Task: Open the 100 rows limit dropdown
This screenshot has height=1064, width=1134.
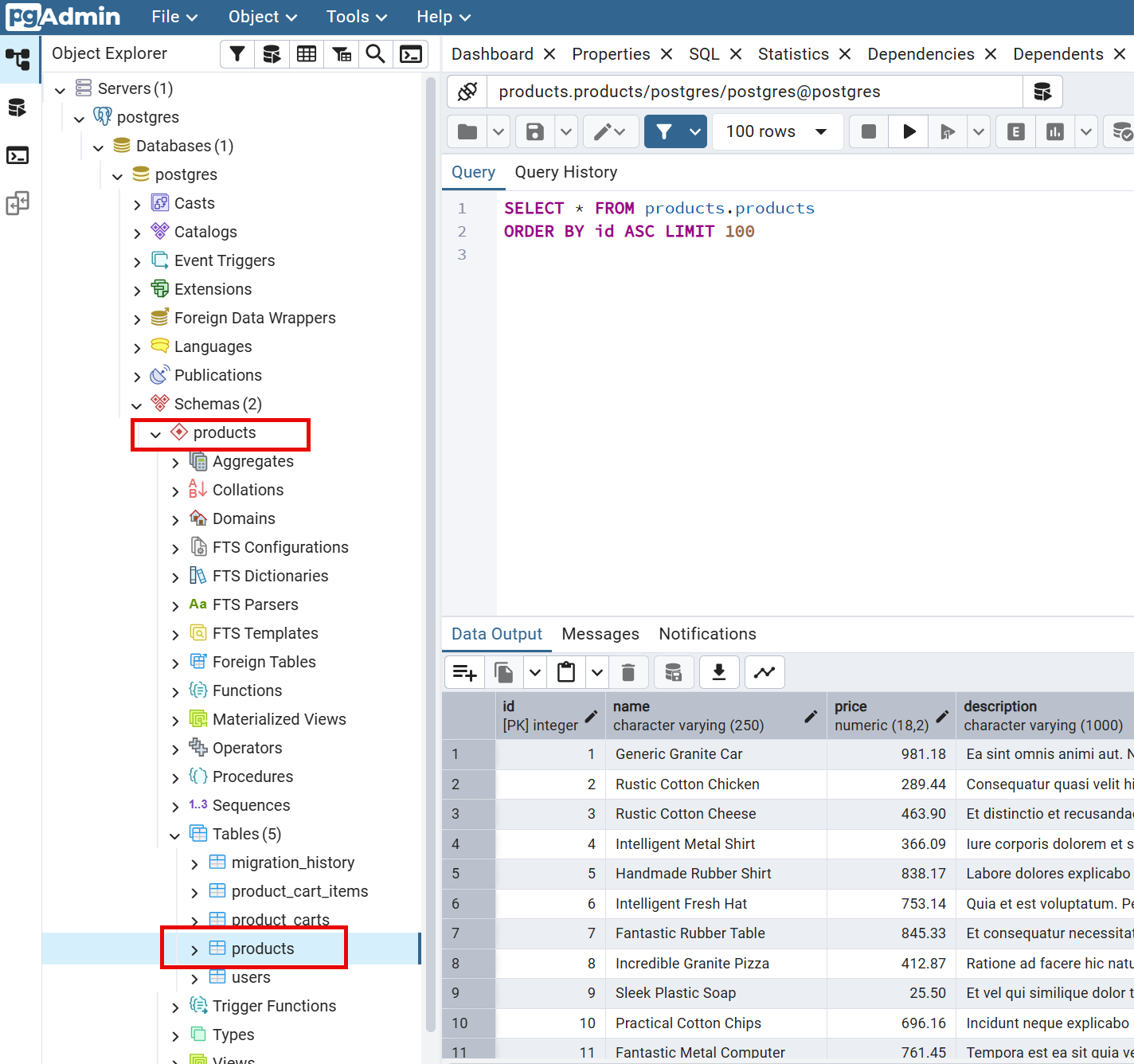Action: [776, 131]
